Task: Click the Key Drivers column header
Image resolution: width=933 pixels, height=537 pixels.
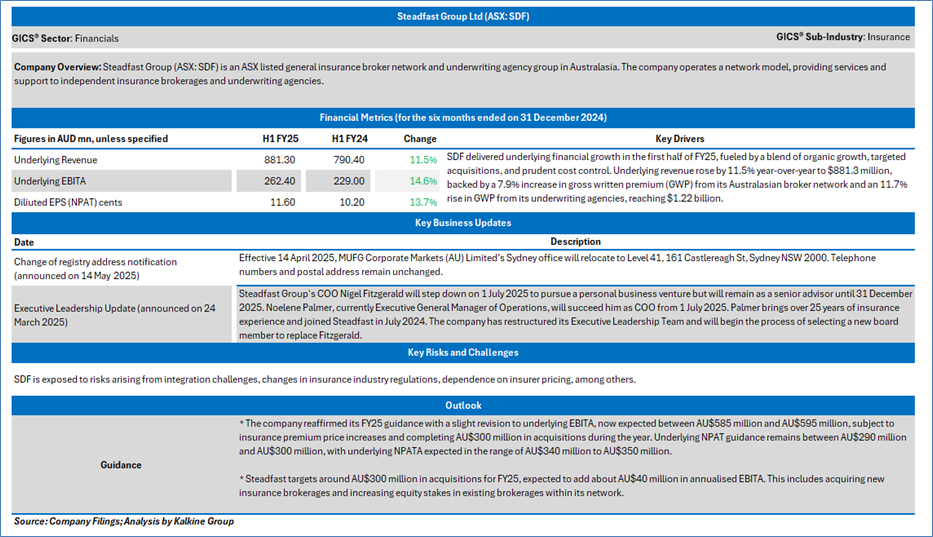Action: click(x=680, y=139)
